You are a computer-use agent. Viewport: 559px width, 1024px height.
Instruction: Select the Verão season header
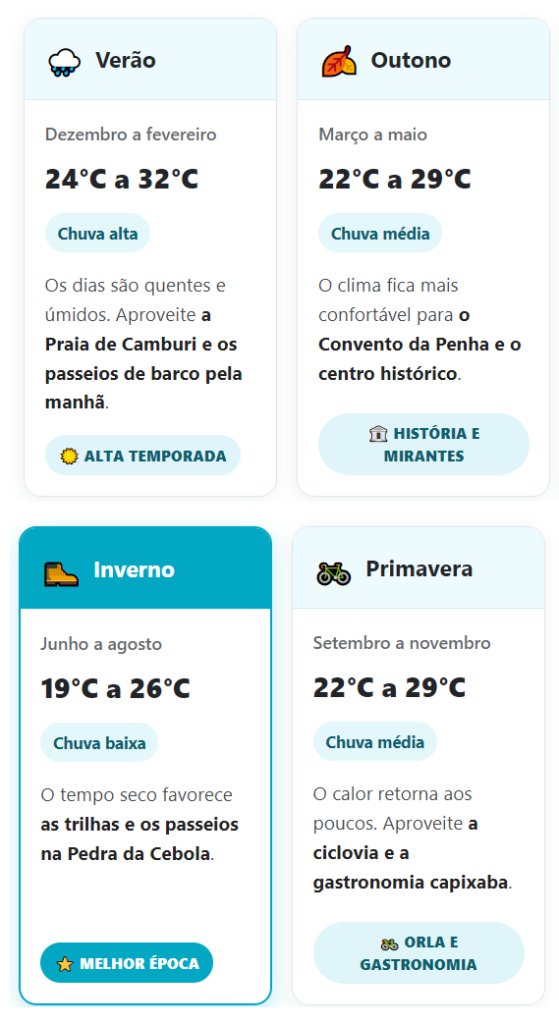(150, 60)
